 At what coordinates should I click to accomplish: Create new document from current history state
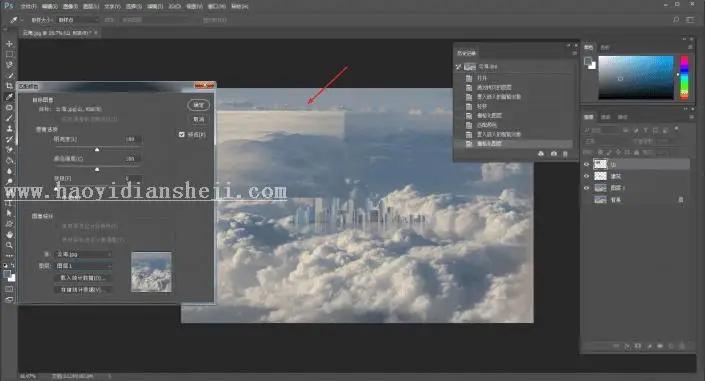click(x=541, y=154)
